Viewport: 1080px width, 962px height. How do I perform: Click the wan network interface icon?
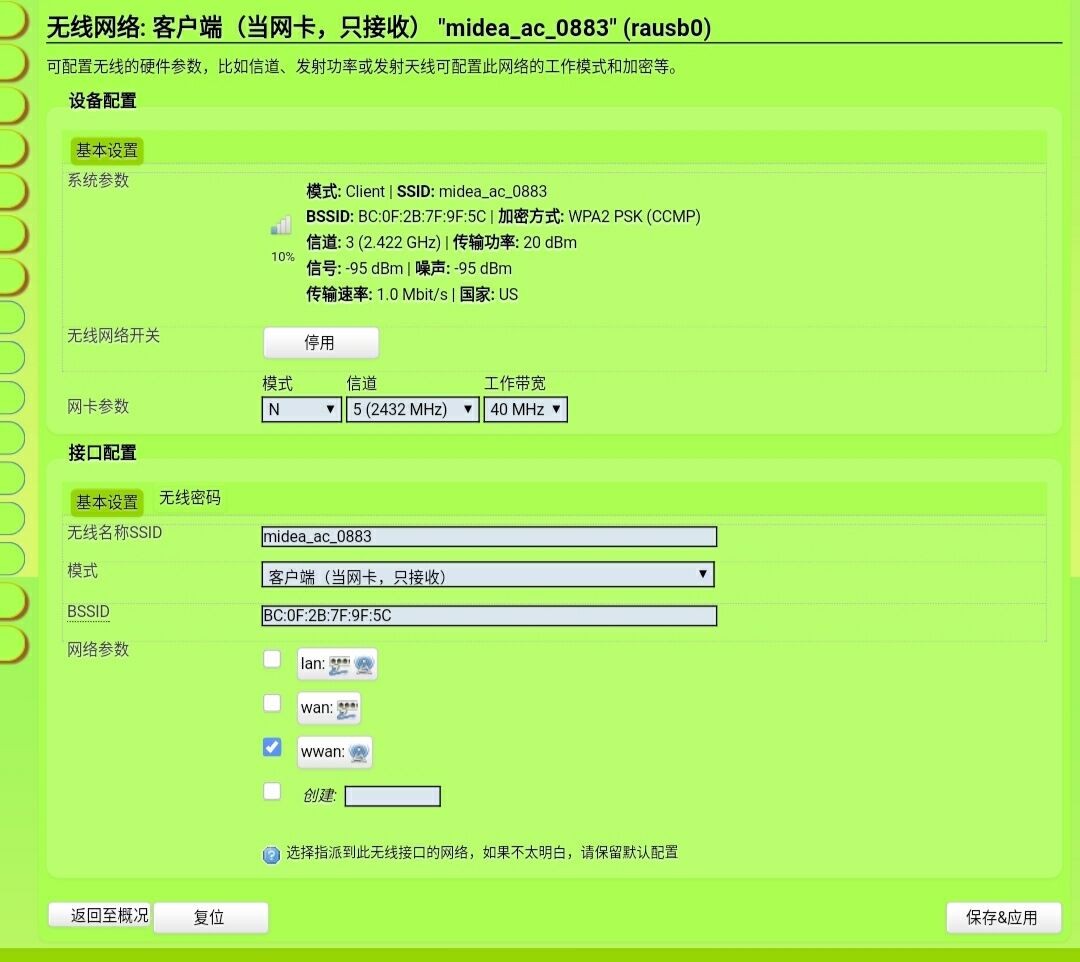347,708
